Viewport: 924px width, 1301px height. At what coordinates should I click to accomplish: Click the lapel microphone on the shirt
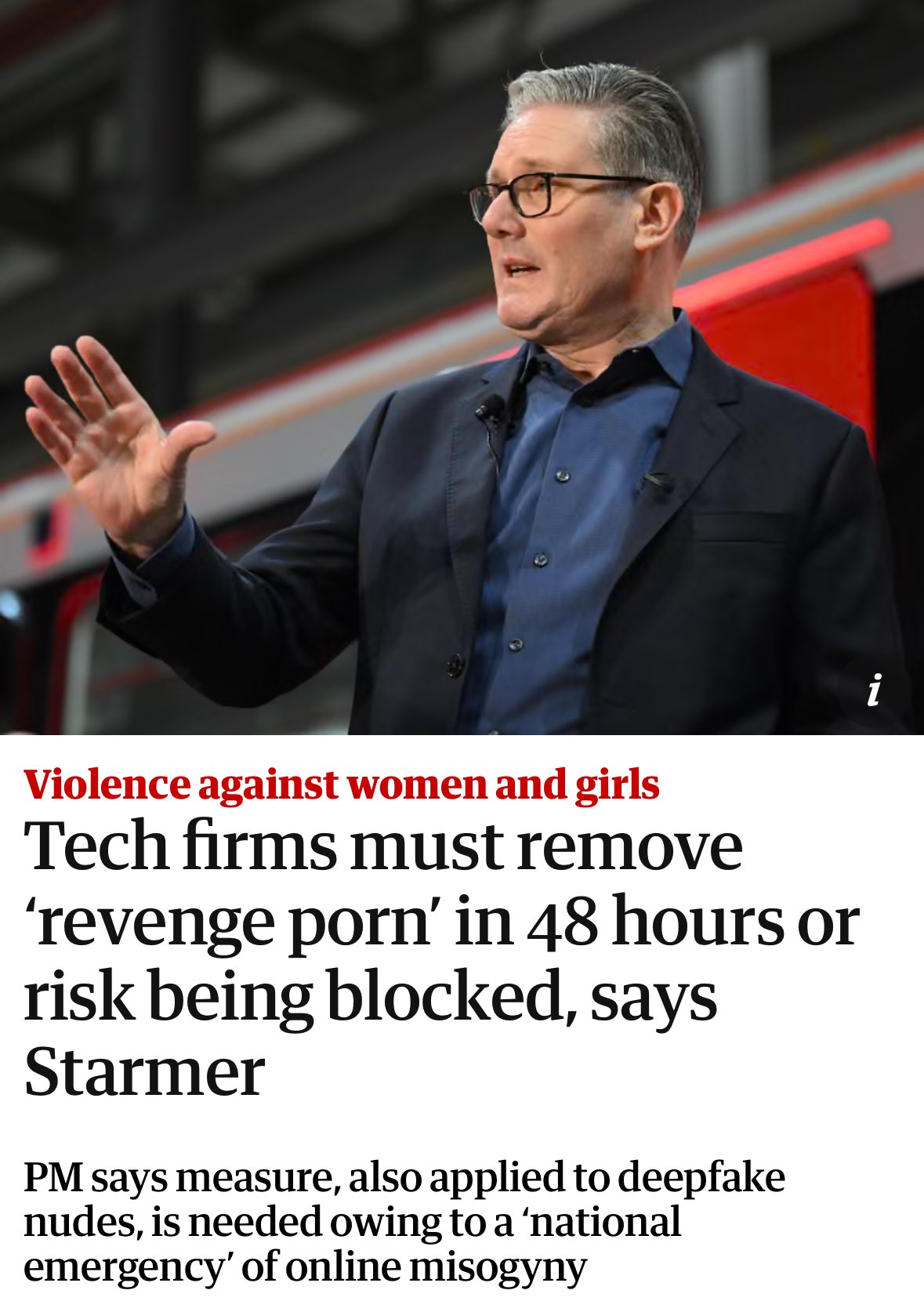[490, 409]
